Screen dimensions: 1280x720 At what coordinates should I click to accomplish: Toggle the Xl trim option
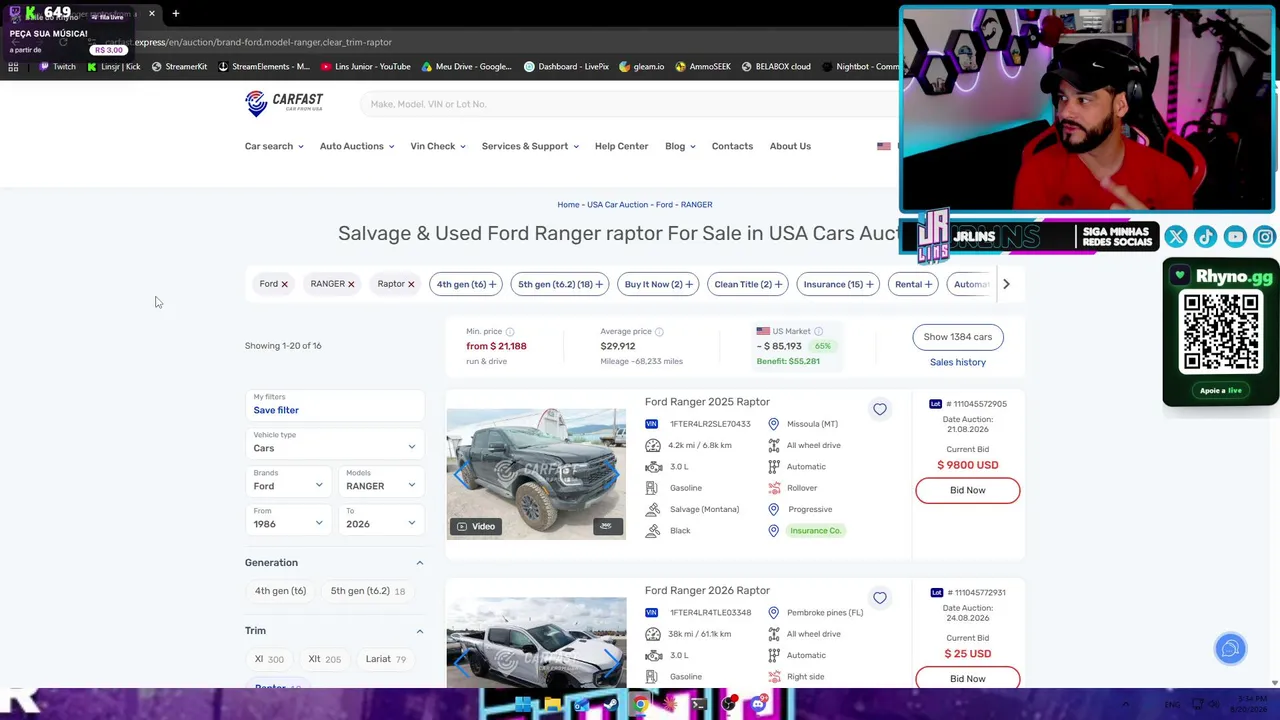pyautogui.click(x=269, y=659)
